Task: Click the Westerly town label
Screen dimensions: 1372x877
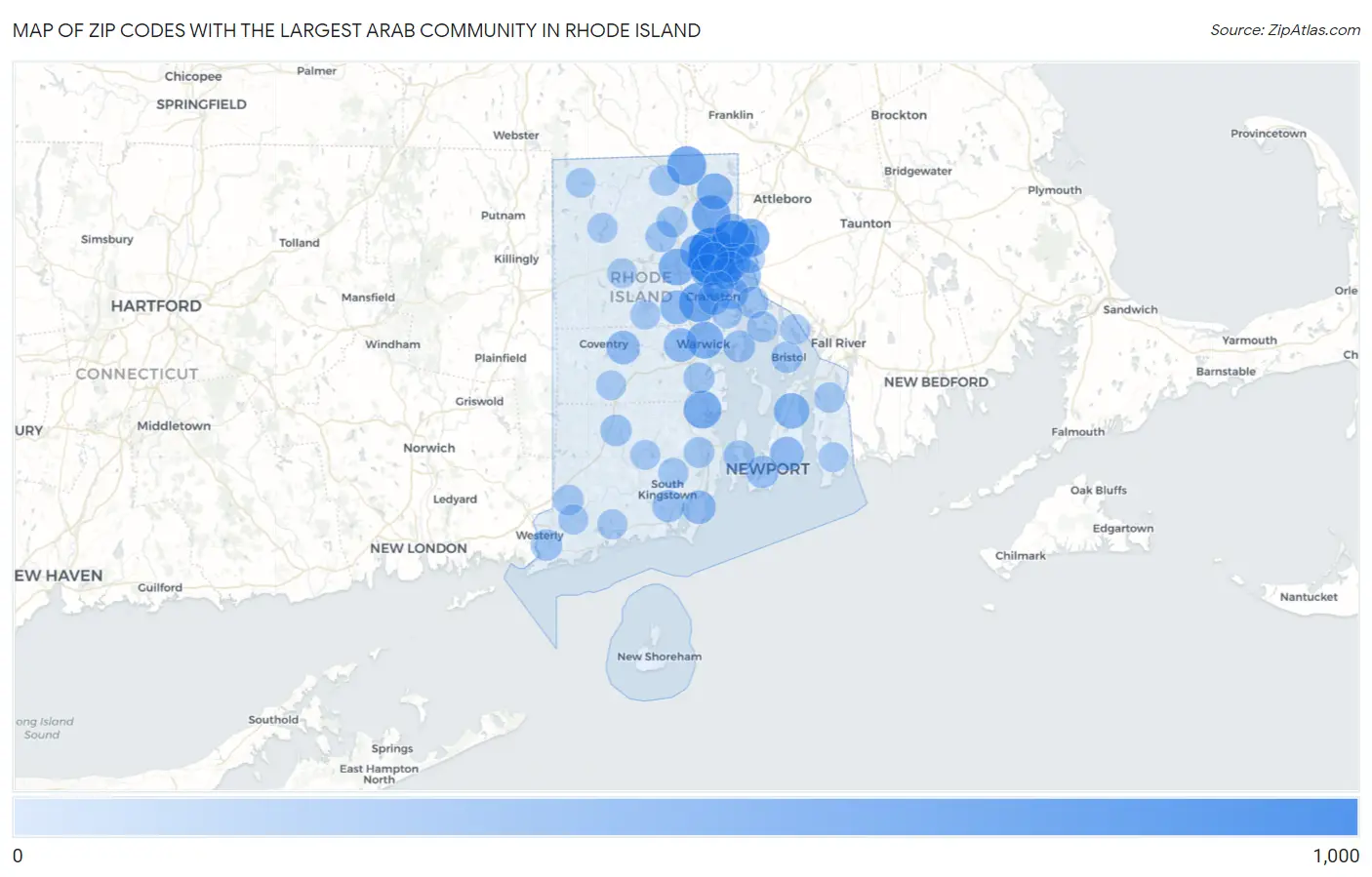Action: tap(540, 536)
